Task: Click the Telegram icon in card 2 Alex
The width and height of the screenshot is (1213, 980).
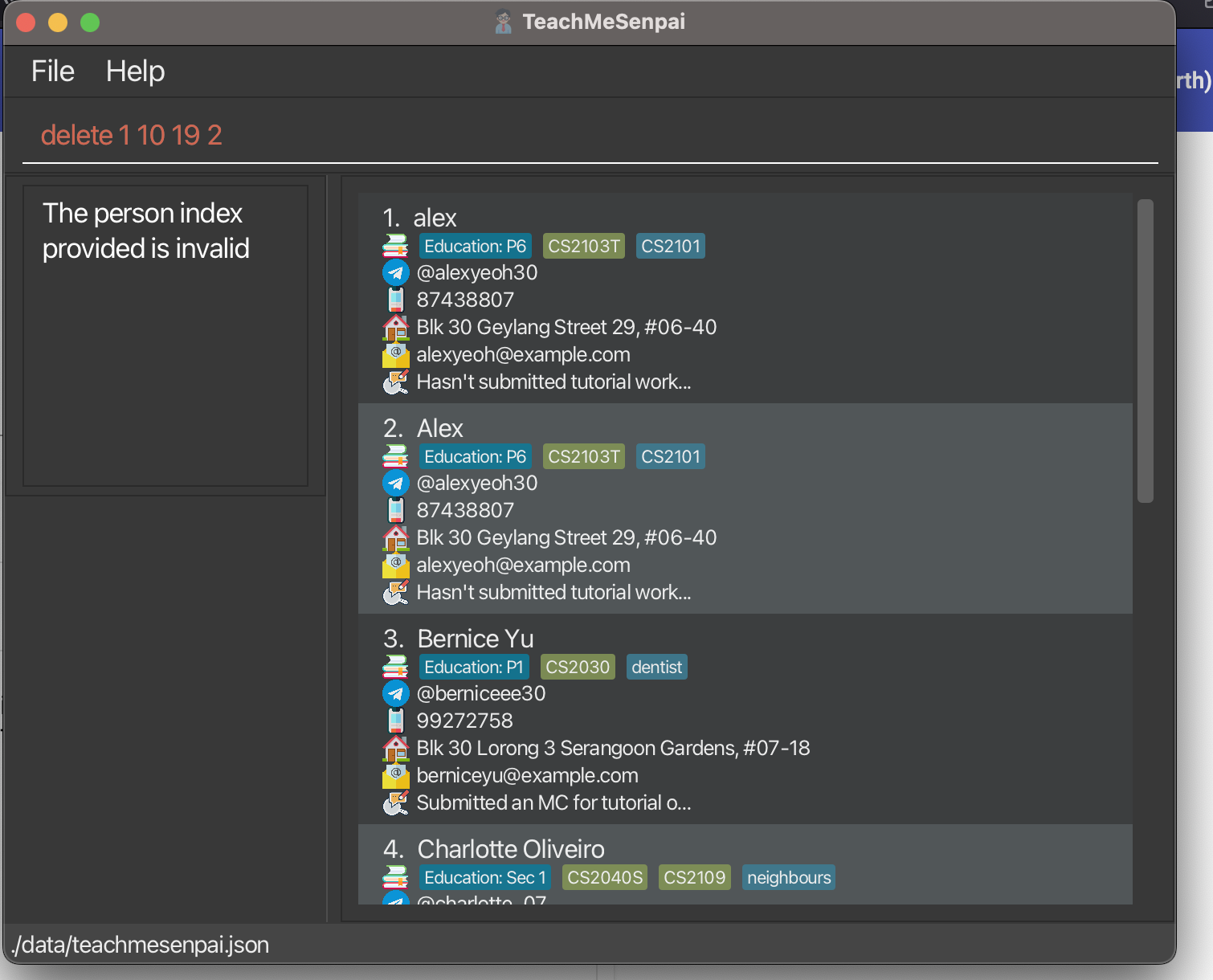Action: [x=395, y=484]
